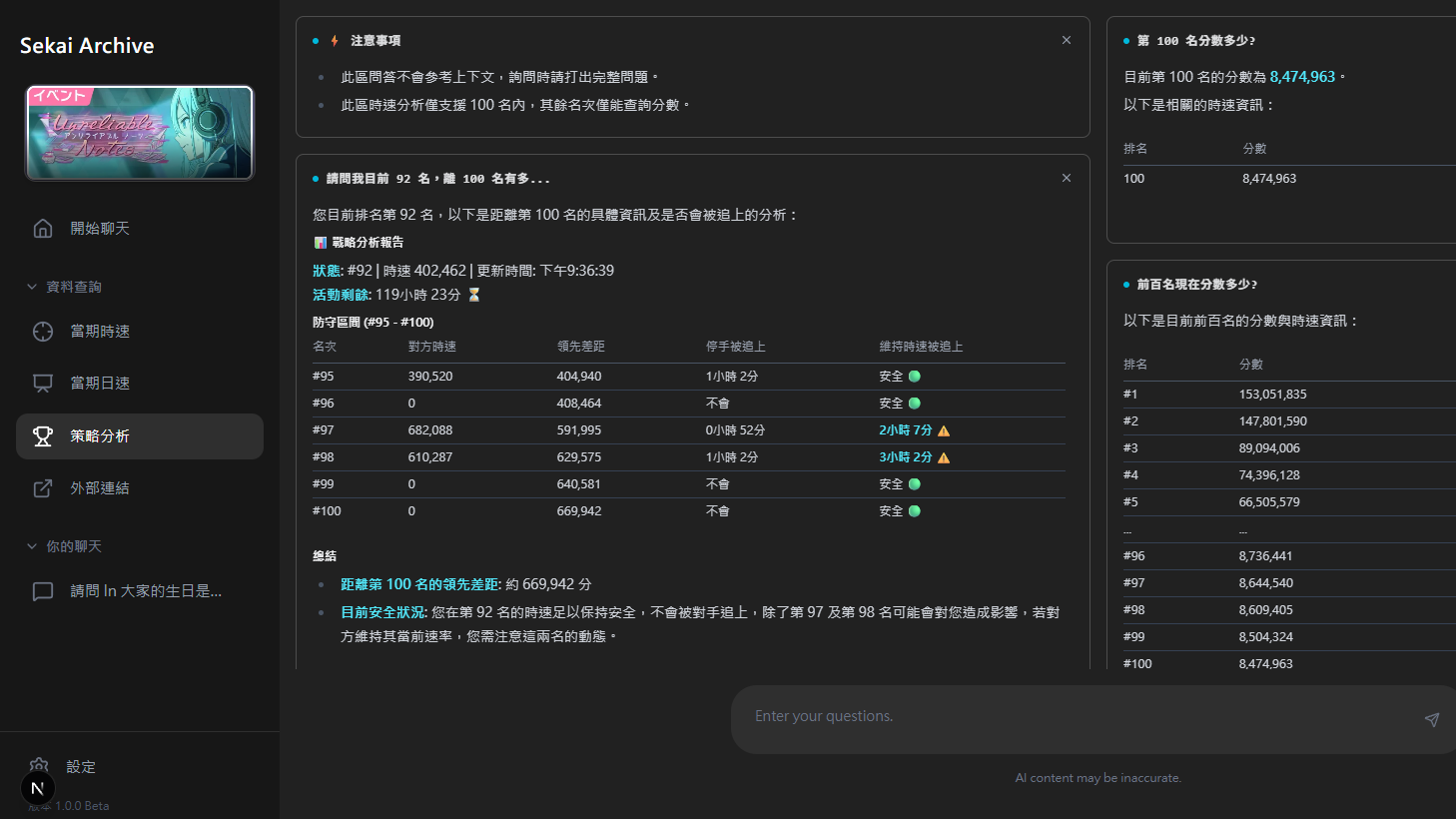
Task: Click the send paper-plane icon
Action: [x=1432, y=719]
